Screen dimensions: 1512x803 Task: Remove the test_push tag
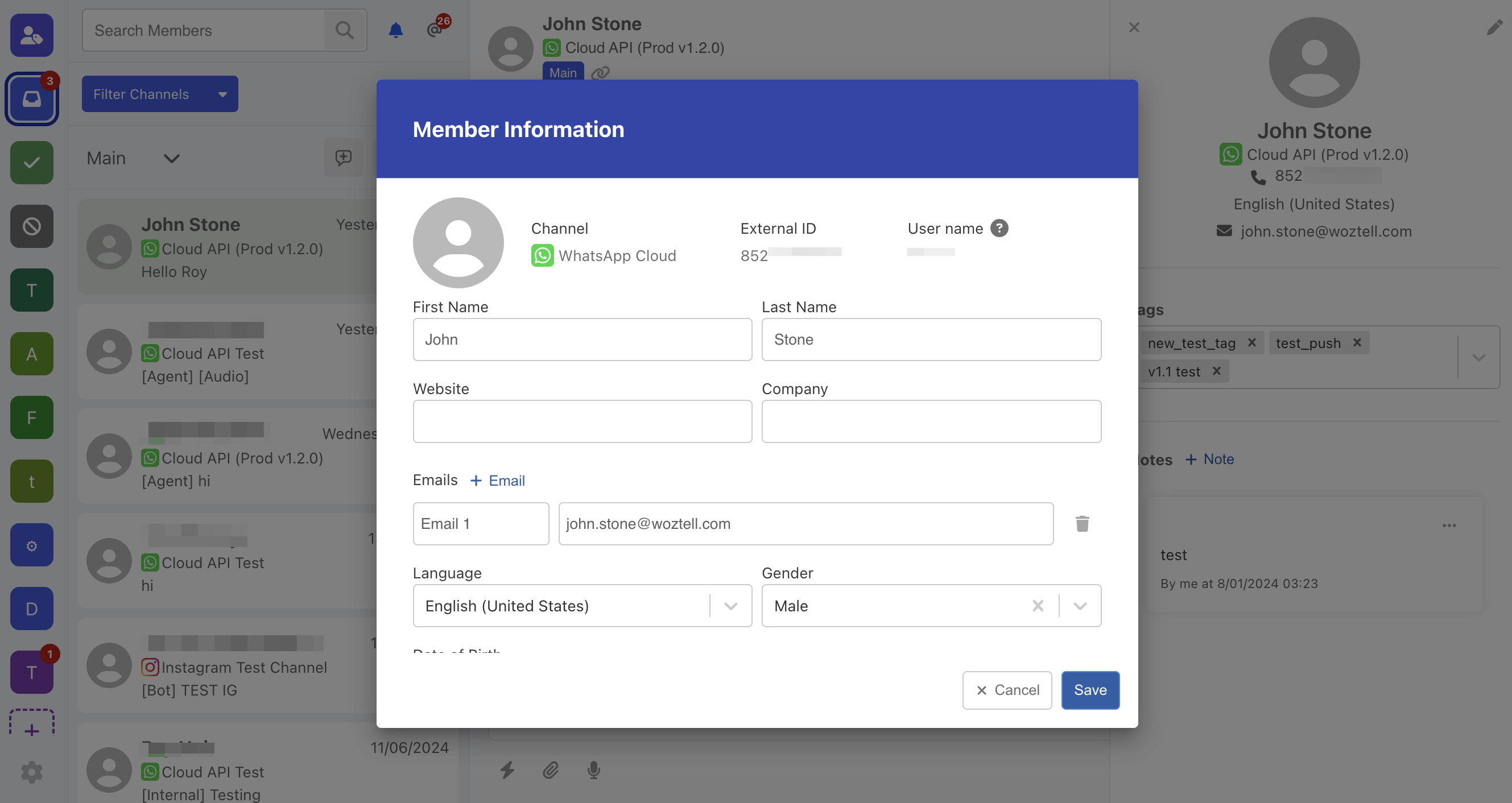point(1357,343)
